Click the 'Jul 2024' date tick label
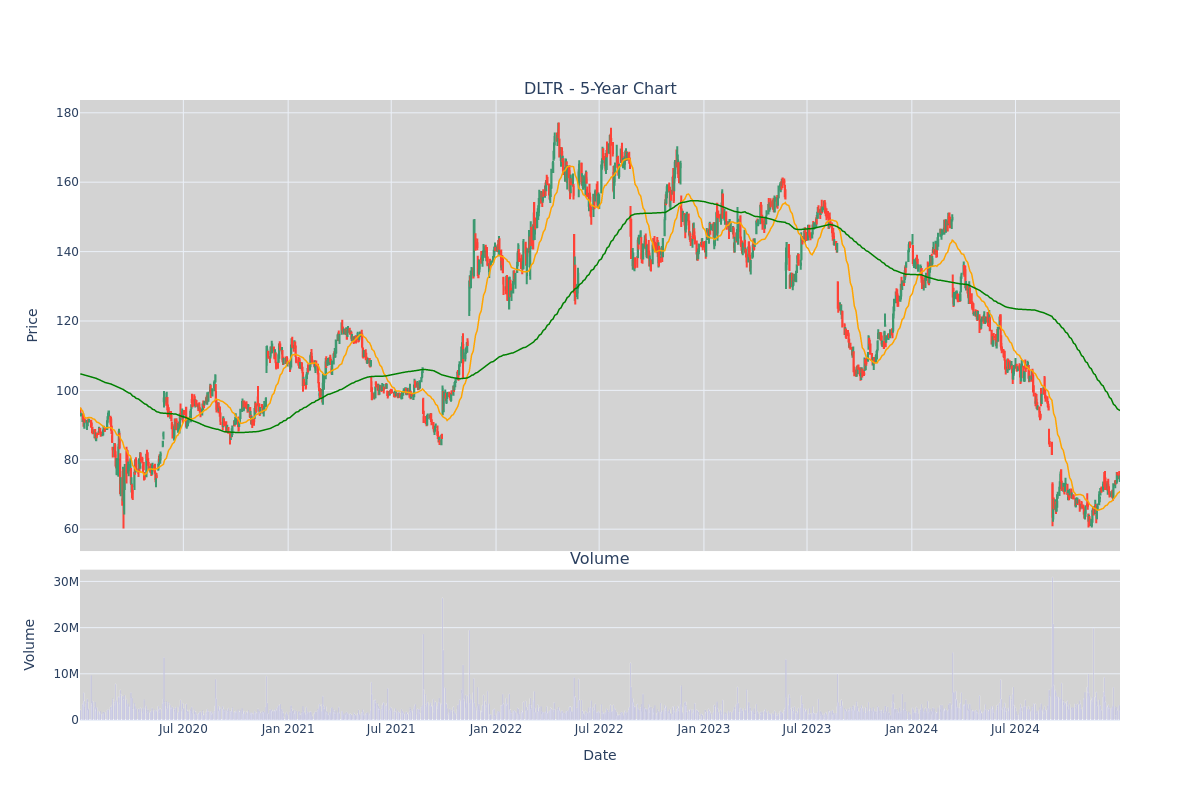 (1015, 729)
